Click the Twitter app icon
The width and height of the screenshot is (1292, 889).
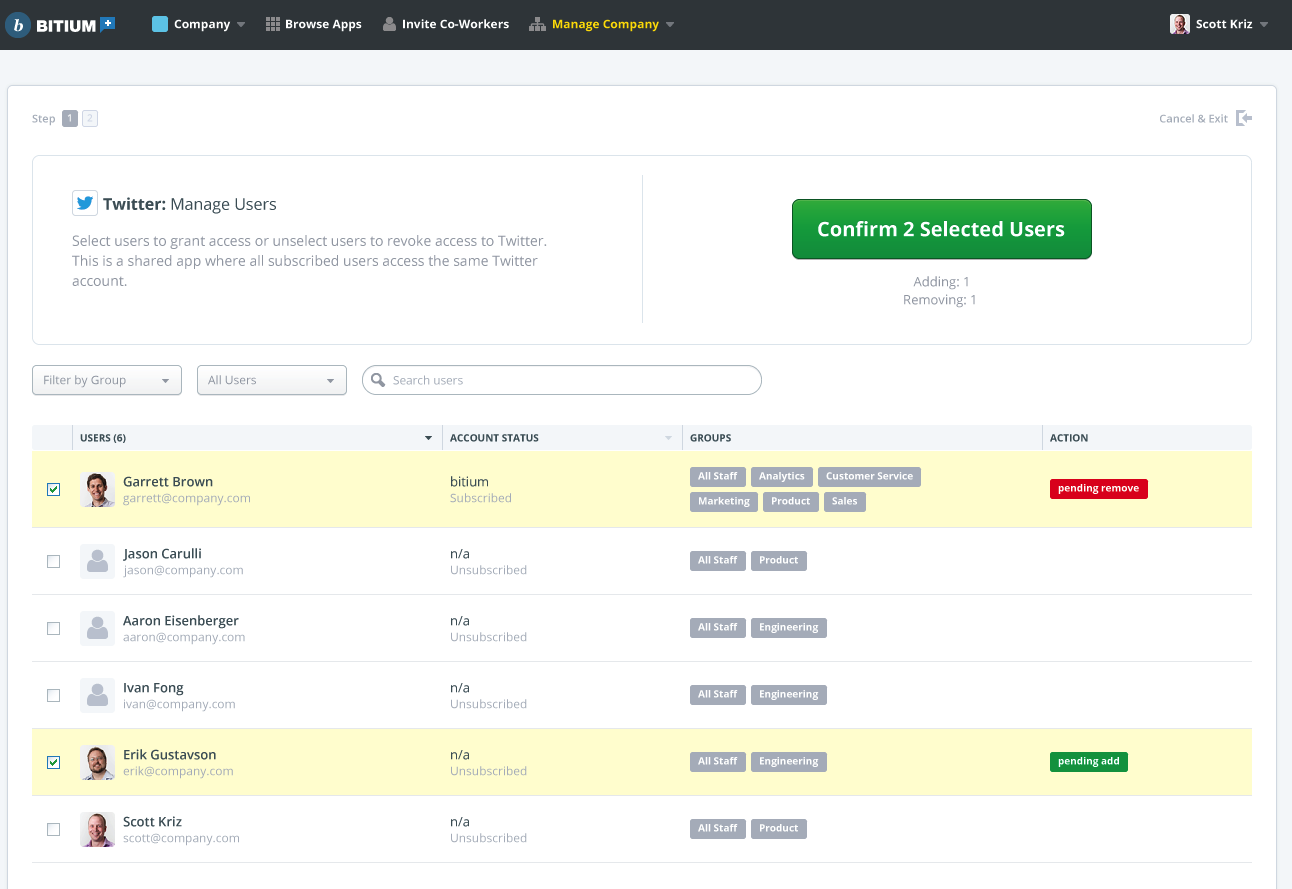click(x=85, y=203)
